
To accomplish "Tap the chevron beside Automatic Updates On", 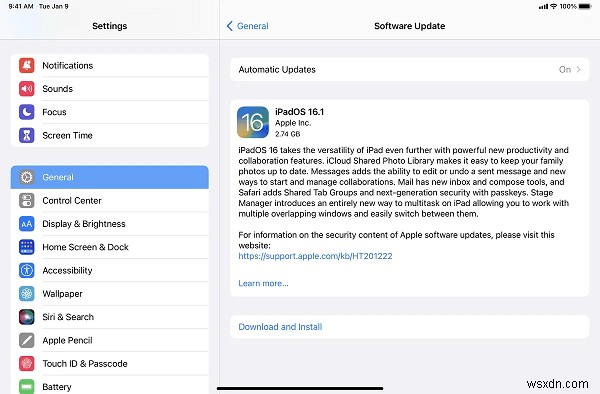I will (578, 69).
